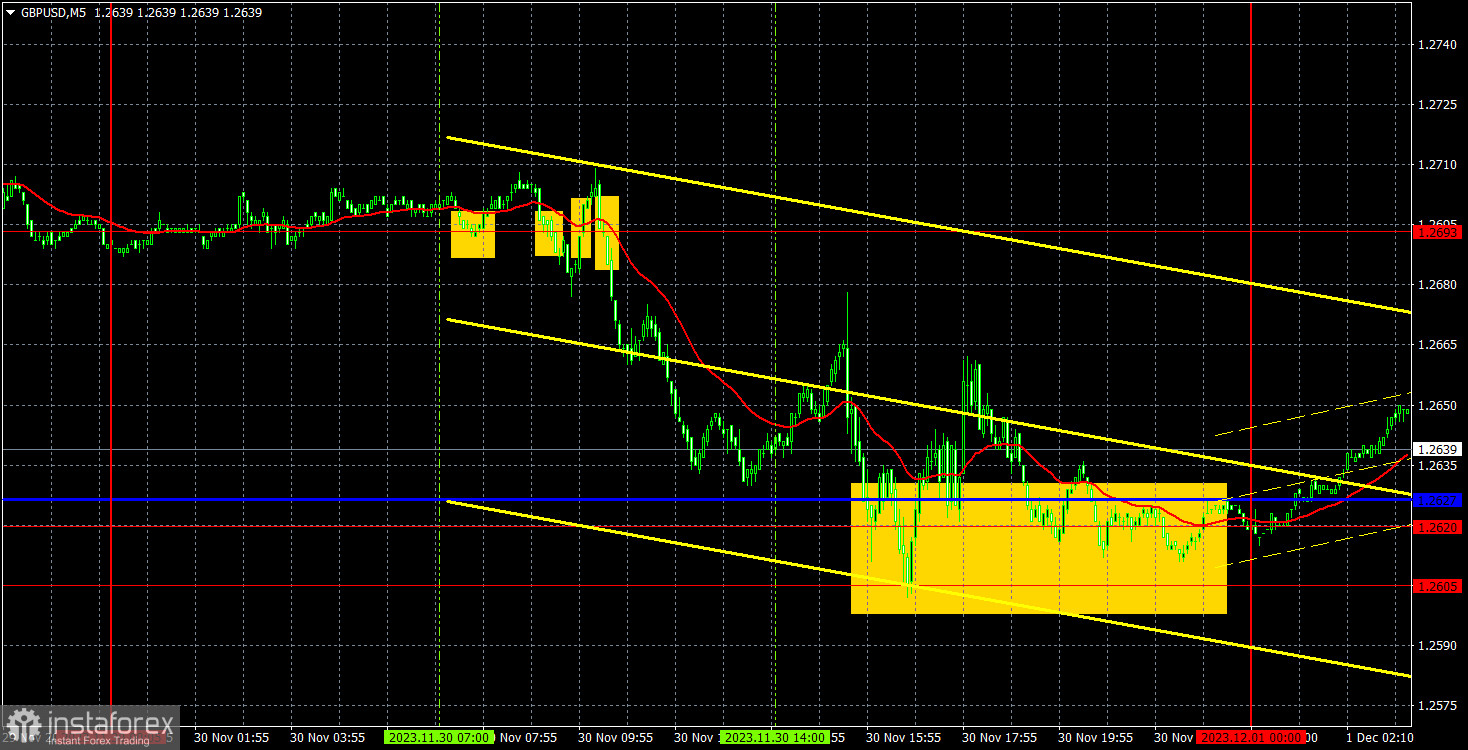Select the blue horizontal line at 1.2627
The image size is (1468, 750).
click(705, 498)
